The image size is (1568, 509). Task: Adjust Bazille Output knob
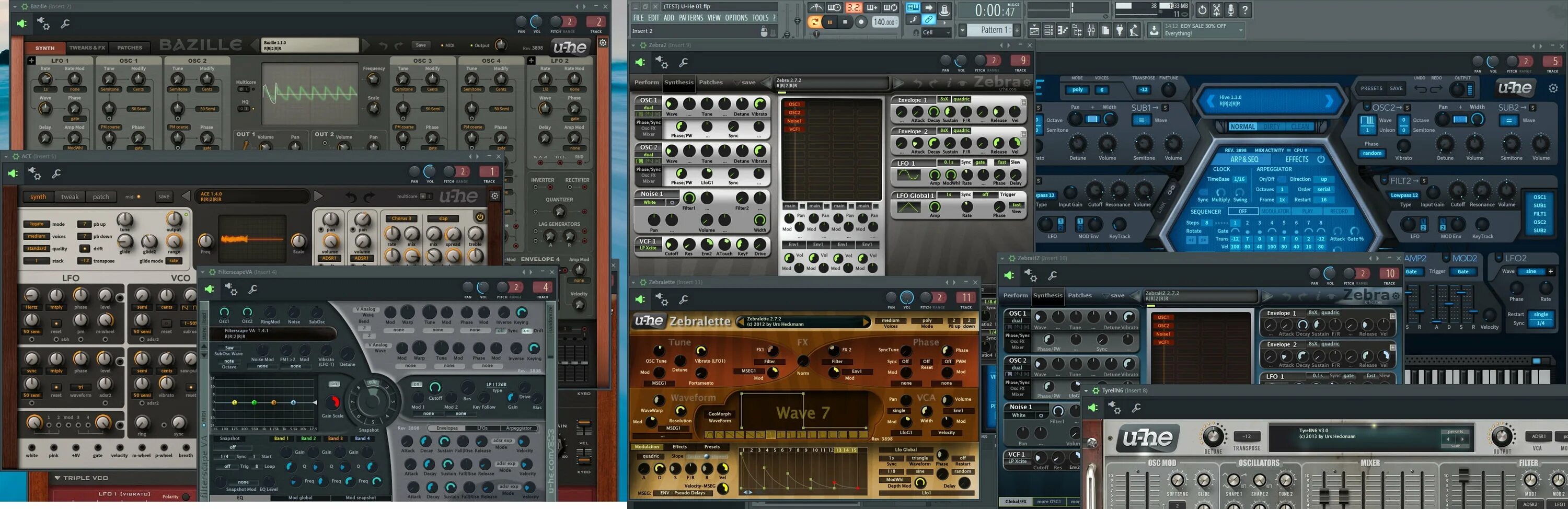coord(501,44)
